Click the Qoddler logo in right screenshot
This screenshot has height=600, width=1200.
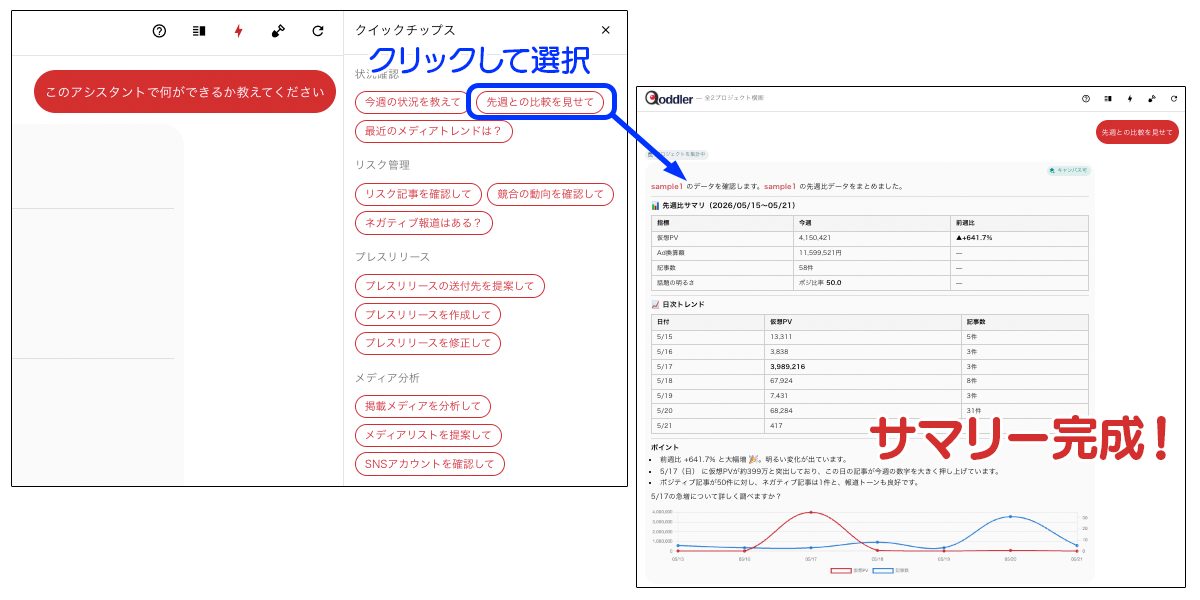pos(672,98)
